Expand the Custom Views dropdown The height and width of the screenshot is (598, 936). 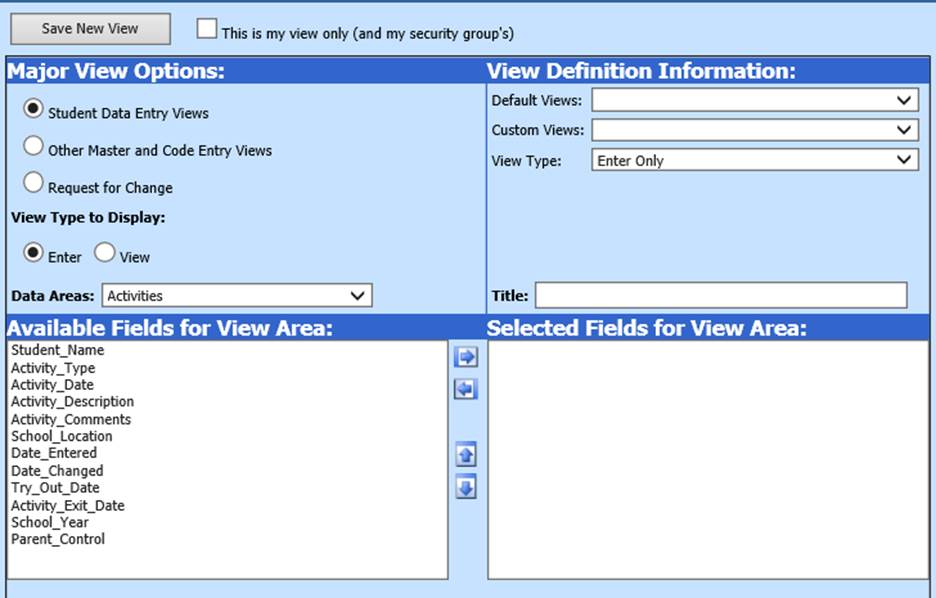click(x=755, y=130)
